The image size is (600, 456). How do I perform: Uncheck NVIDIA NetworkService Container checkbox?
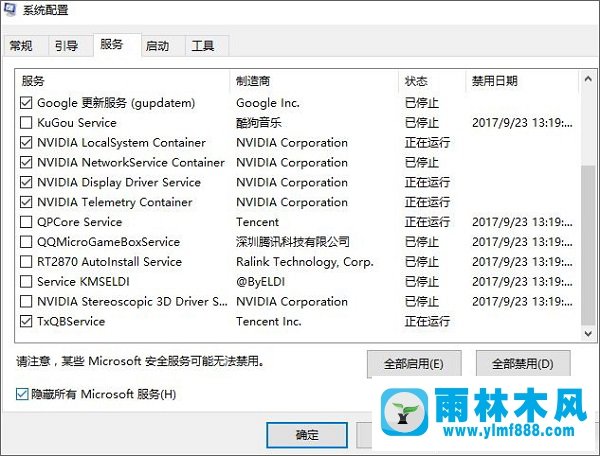click(x=26, y=162)
